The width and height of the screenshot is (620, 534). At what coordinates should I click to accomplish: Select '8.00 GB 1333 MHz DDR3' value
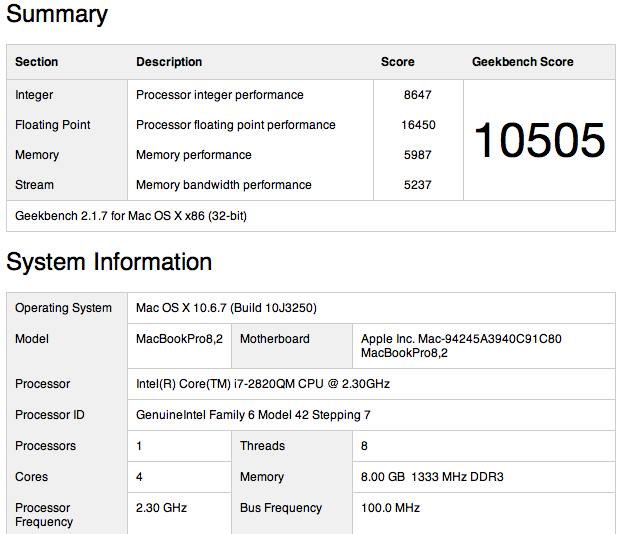(x=432, y=477)
